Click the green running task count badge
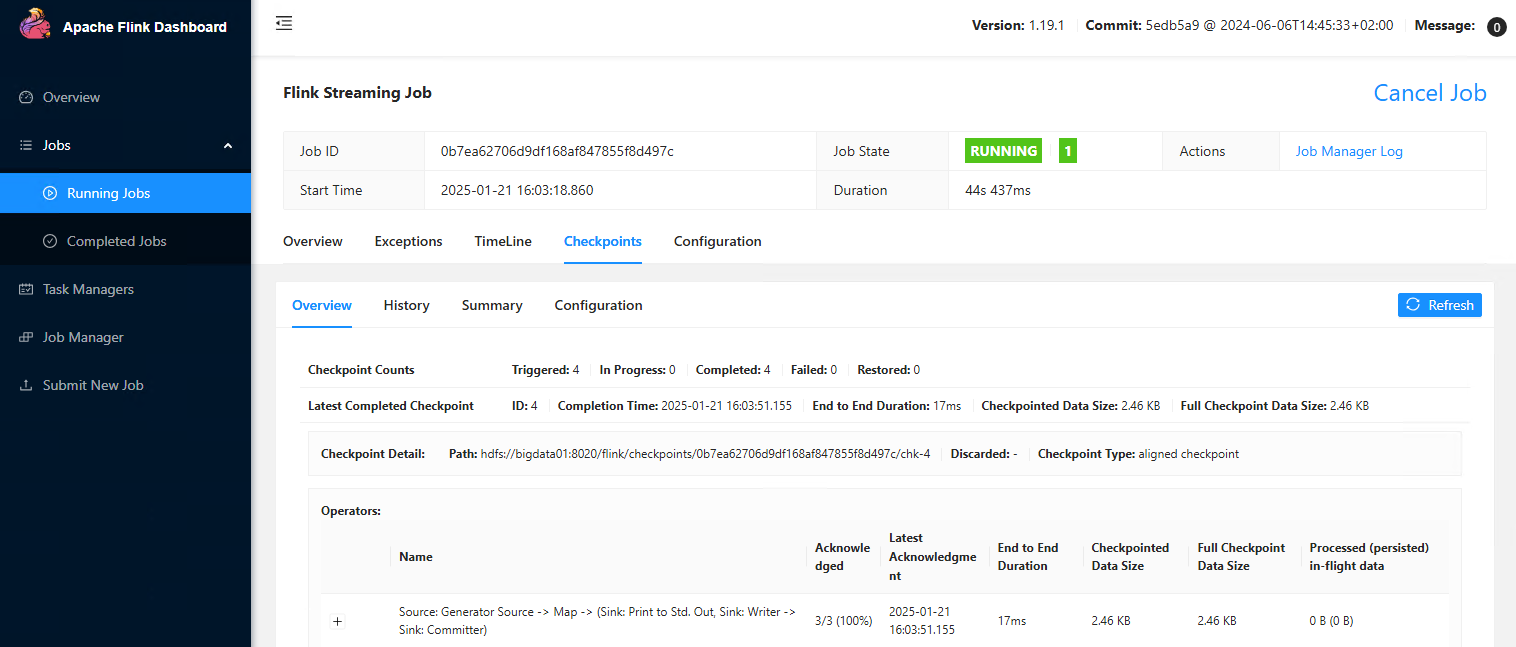 click(1067, 151)
